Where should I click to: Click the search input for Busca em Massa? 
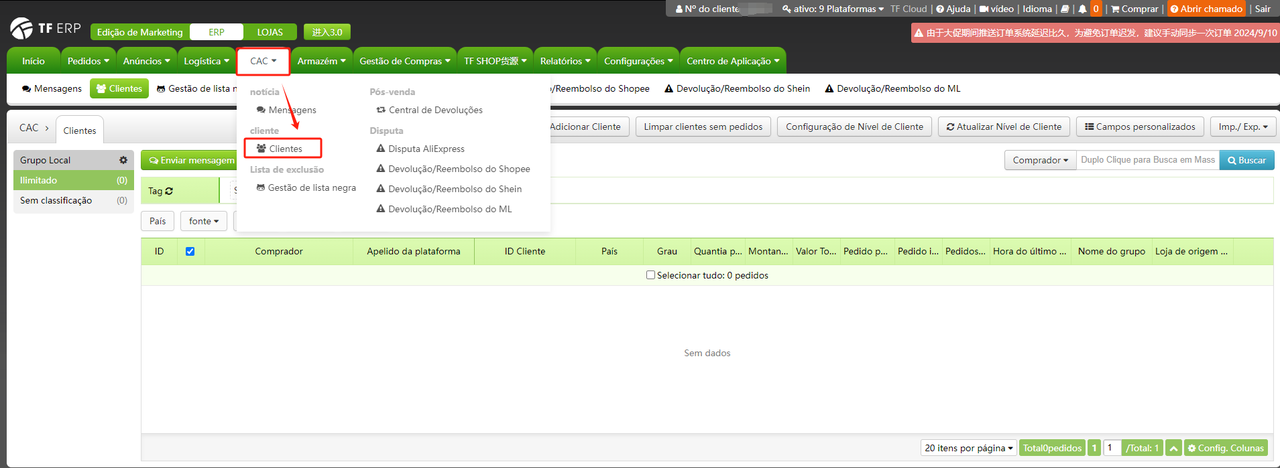tap(1147, 160)
